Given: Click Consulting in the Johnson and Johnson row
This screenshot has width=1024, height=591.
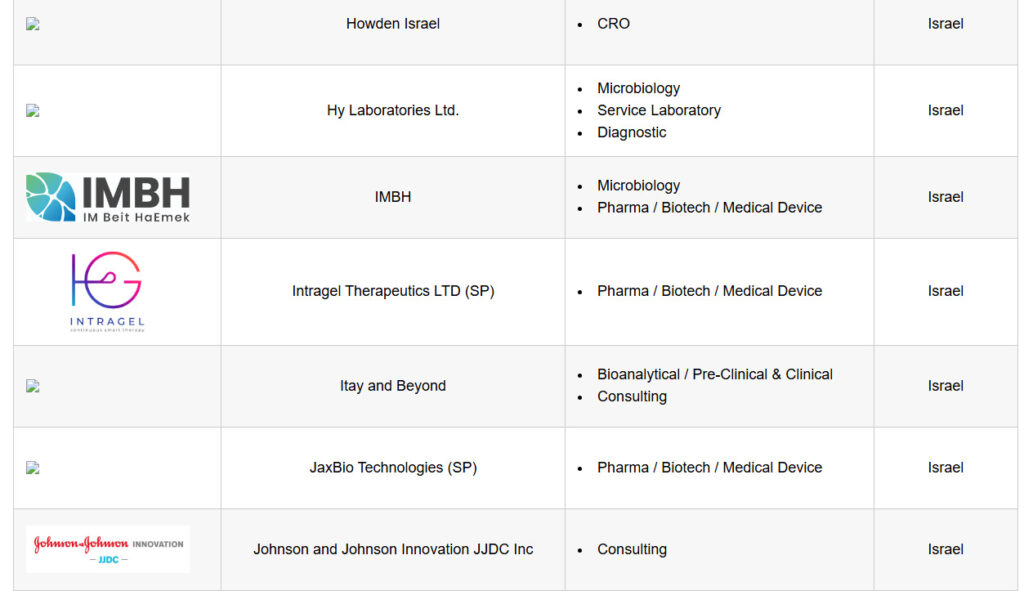Looking at the screenshot, I should point(632,550).
